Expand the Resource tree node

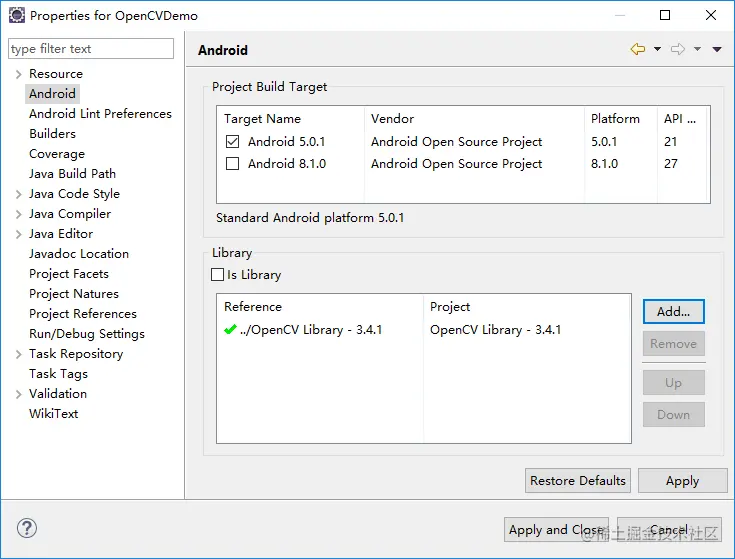click(18, 74)
